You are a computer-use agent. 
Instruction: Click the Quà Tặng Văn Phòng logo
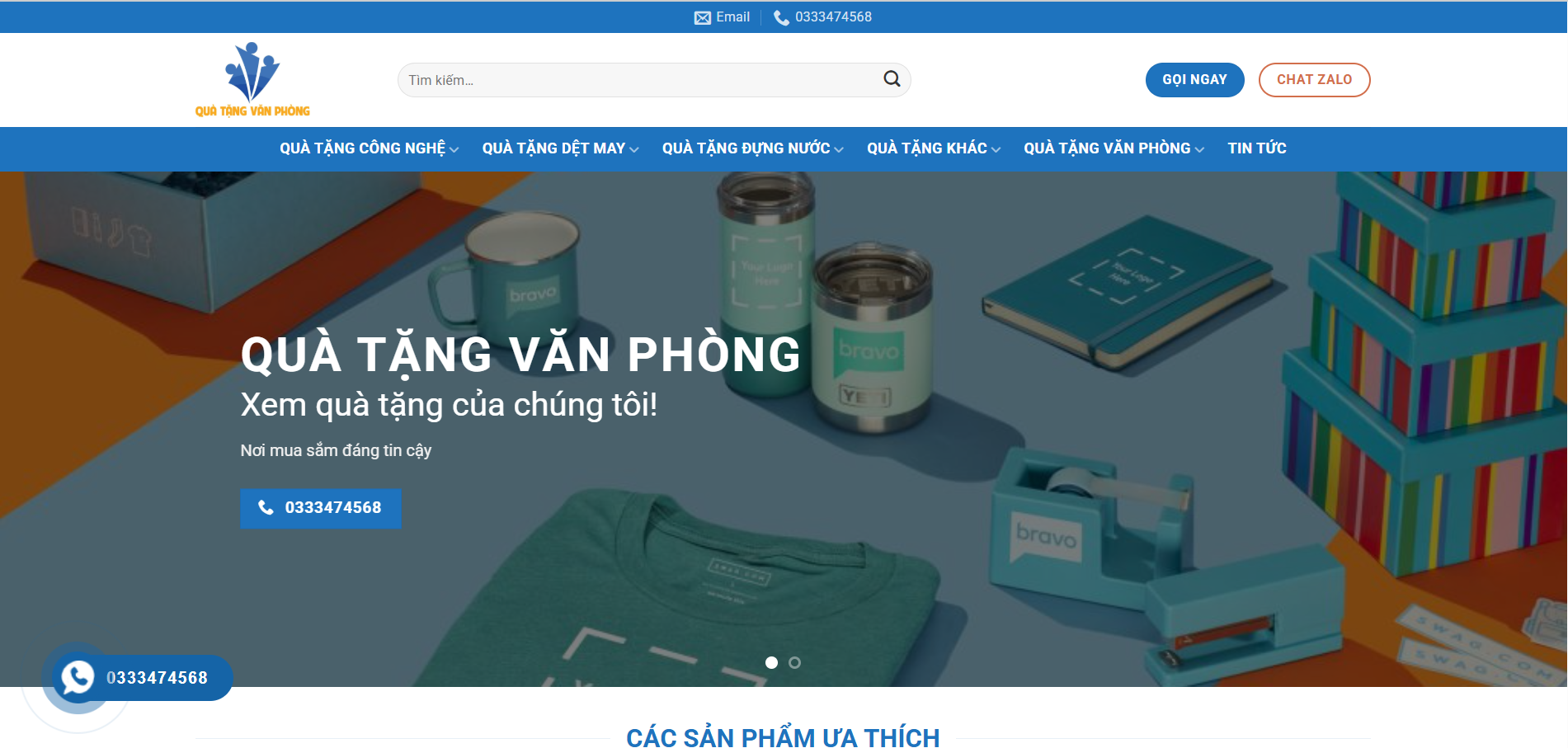(x=252, y=79)
